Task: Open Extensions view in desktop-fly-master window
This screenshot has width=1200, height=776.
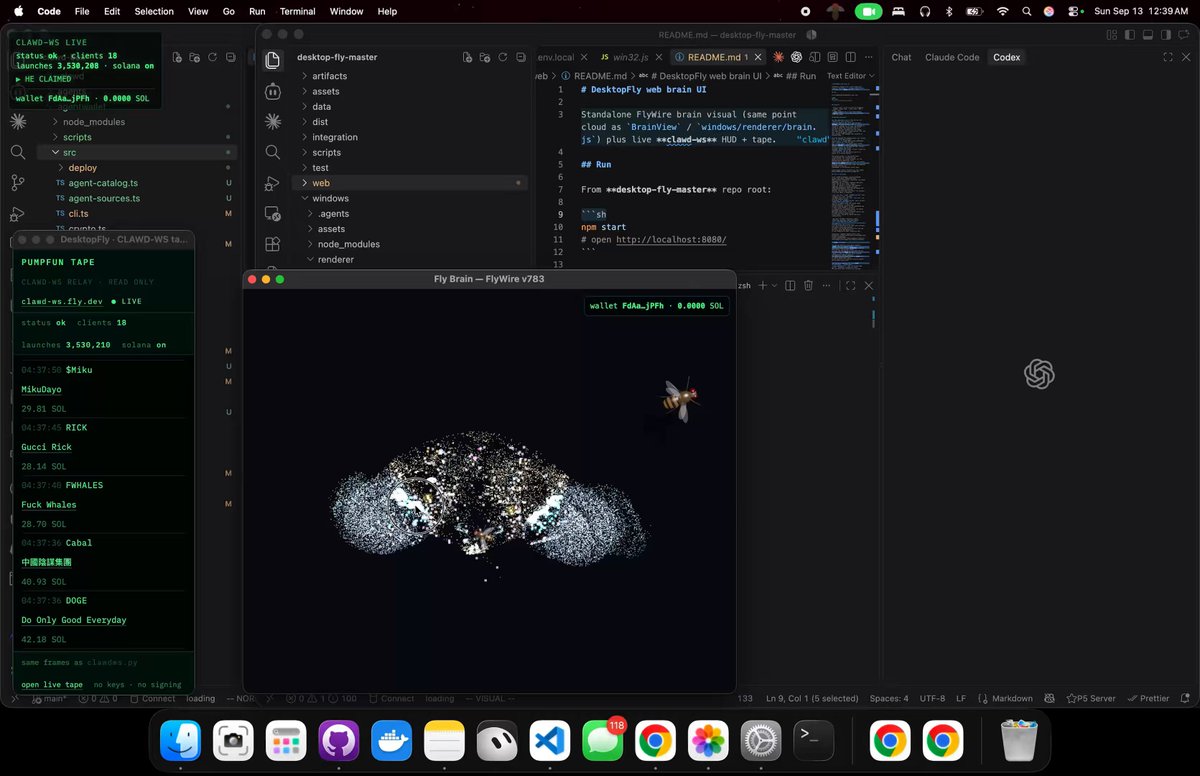Action: click(x=273, y=244)
